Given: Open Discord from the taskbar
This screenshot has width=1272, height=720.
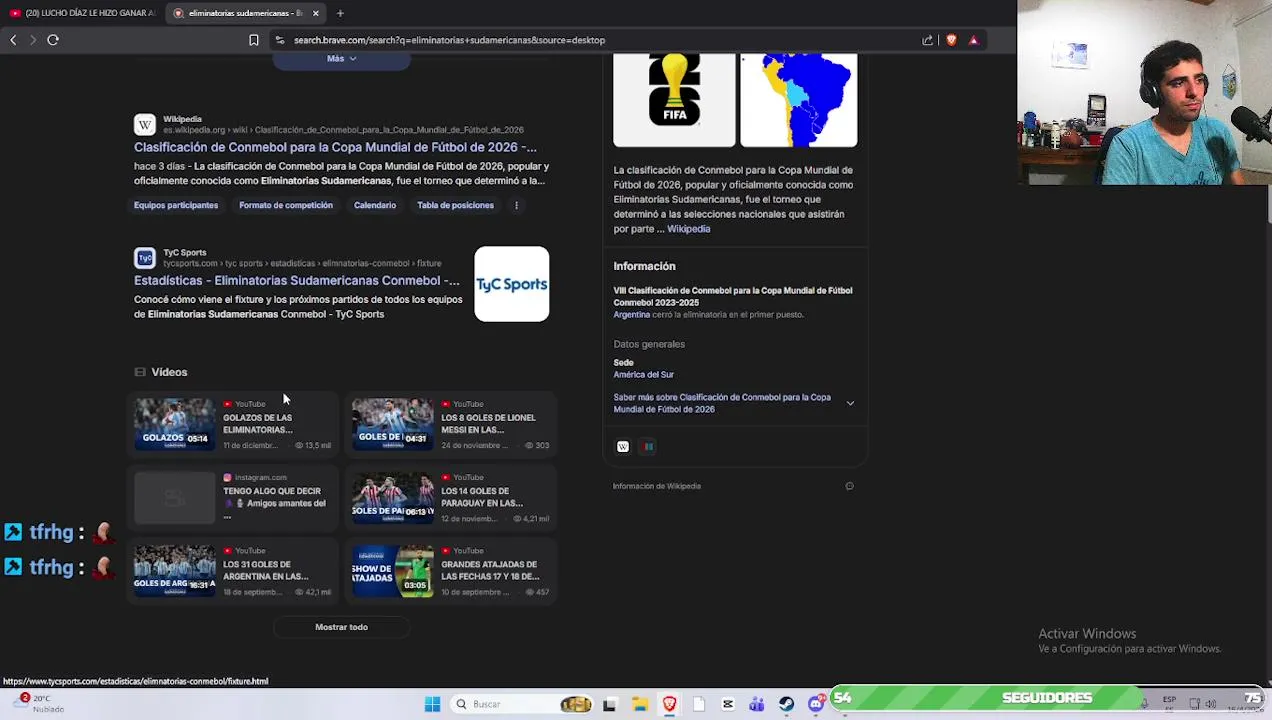Looking at the screenshot, I should click(x=816, y=704).
